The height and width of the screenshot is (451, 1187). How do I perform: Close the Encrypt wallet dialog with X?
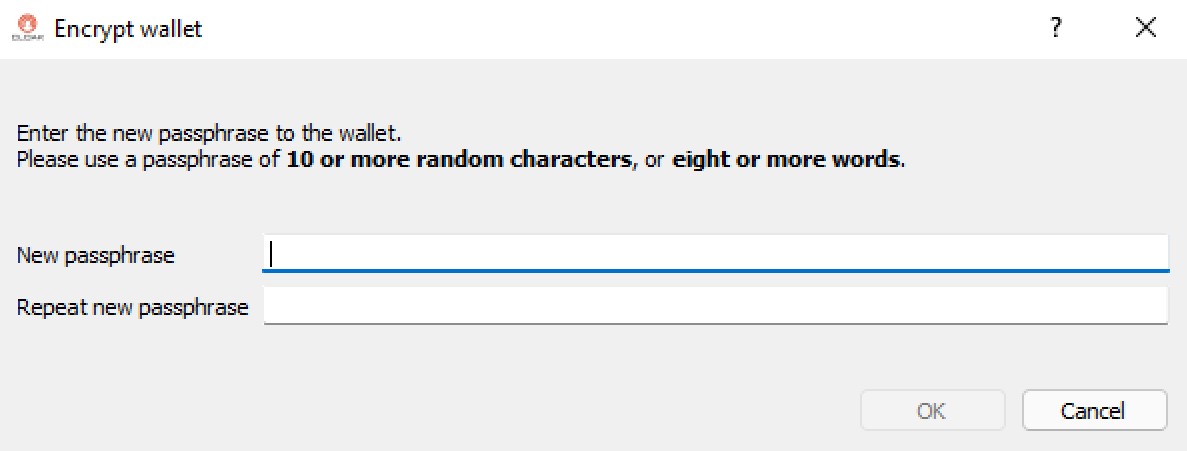tap(1146, 29)
